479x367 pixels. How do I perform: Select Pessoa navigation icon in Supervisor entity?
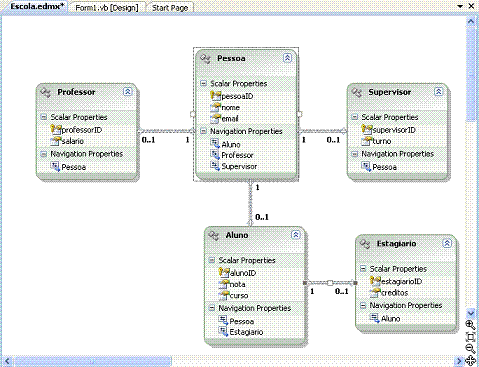pyautogui.click(x=366, y=166)
